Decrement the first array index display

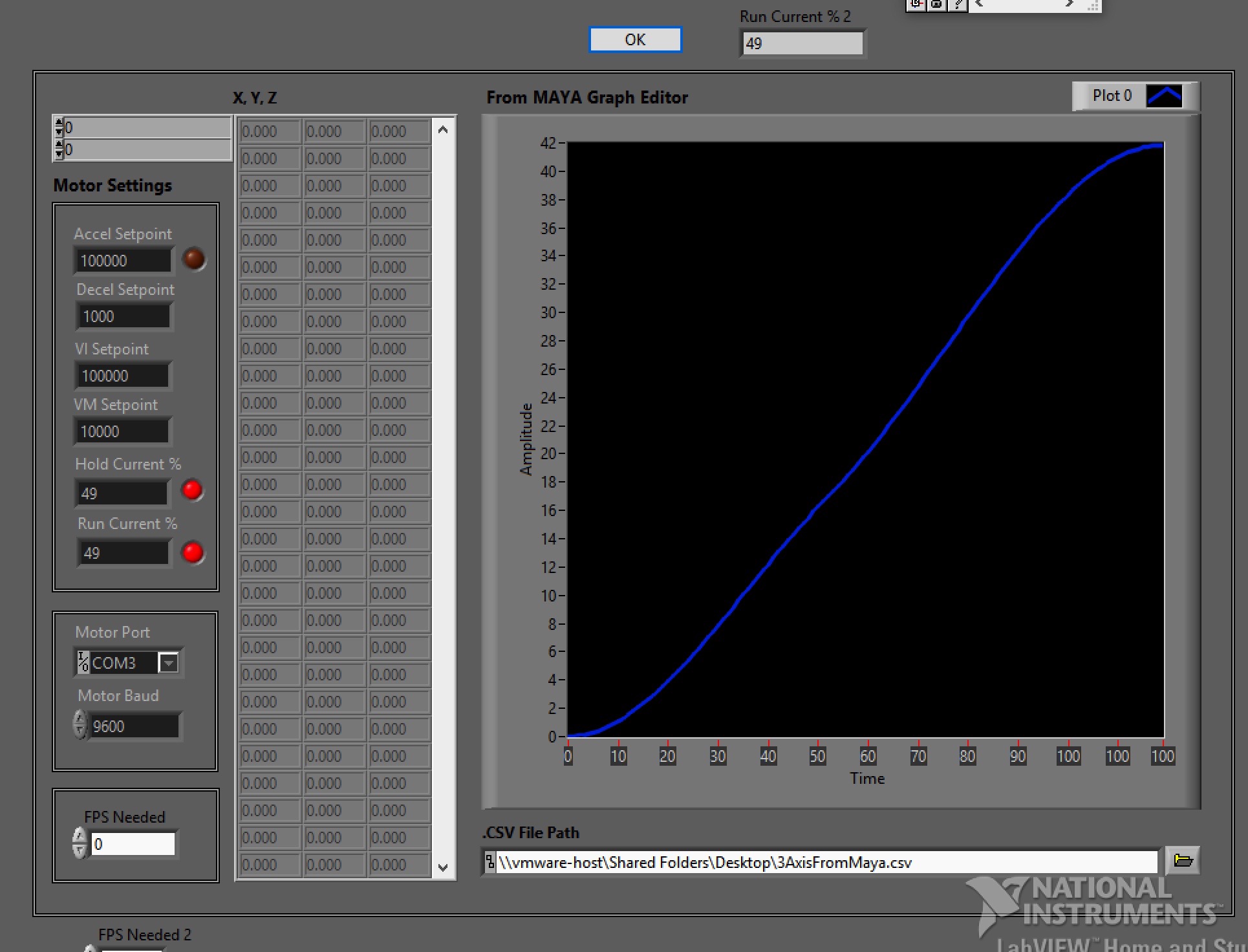point(59,132)
